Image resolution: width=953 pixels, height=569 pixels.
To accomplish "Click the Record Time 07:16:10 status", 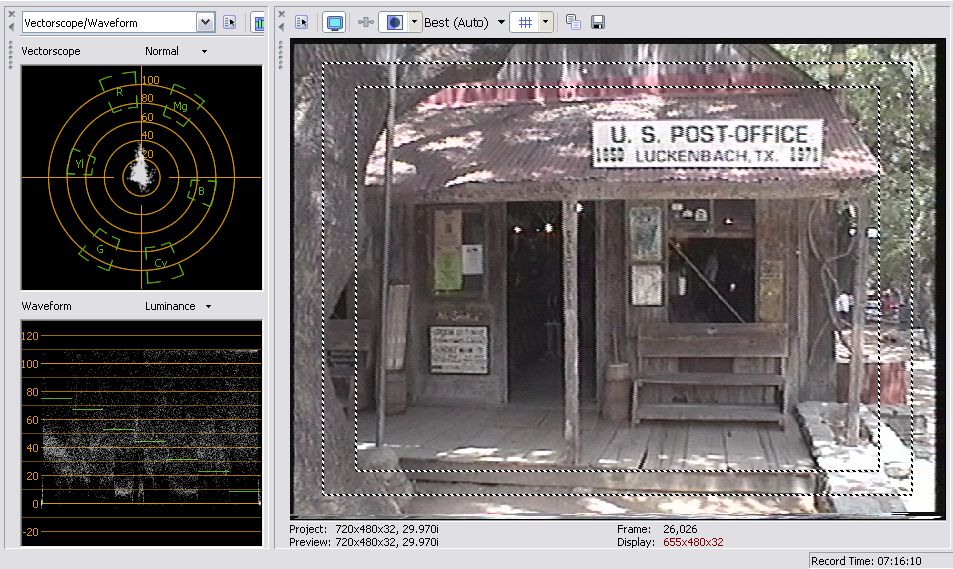I will (x=866, y=561).
